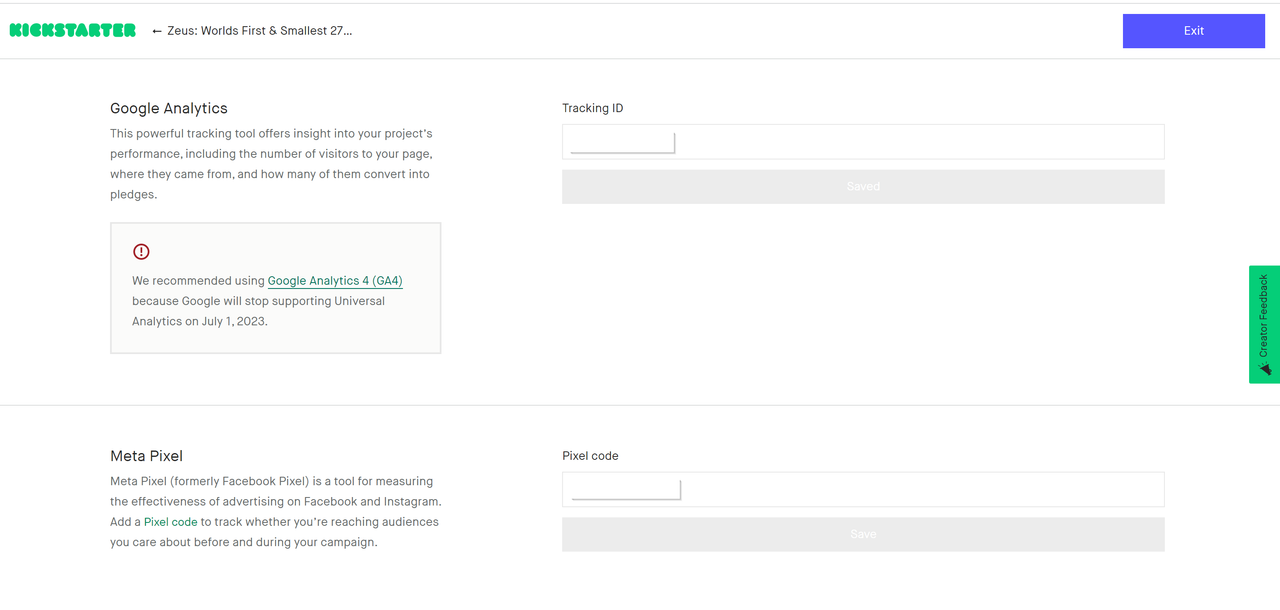Click the Google Analytics section heading
1280x610 pixels.
168,108
